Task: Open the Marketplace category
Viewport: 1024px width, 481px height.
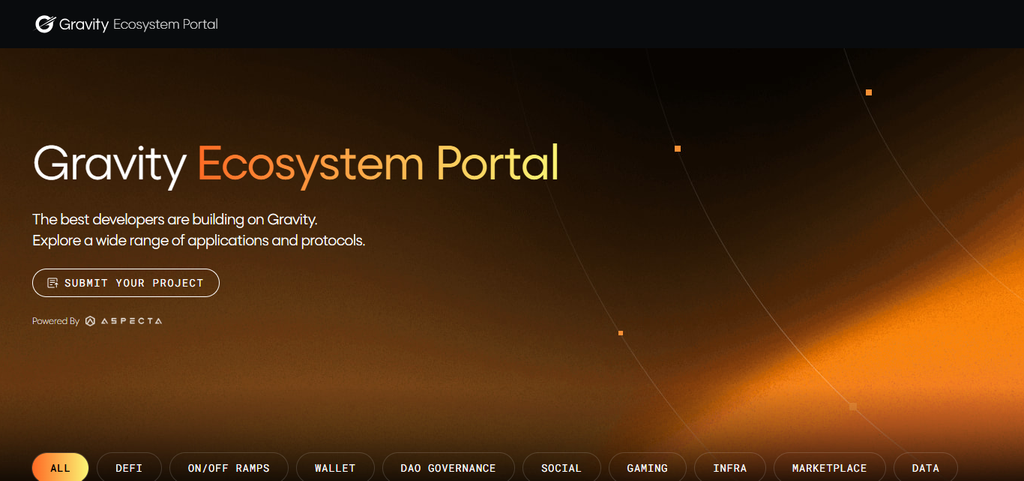Action: coord(829,468)
